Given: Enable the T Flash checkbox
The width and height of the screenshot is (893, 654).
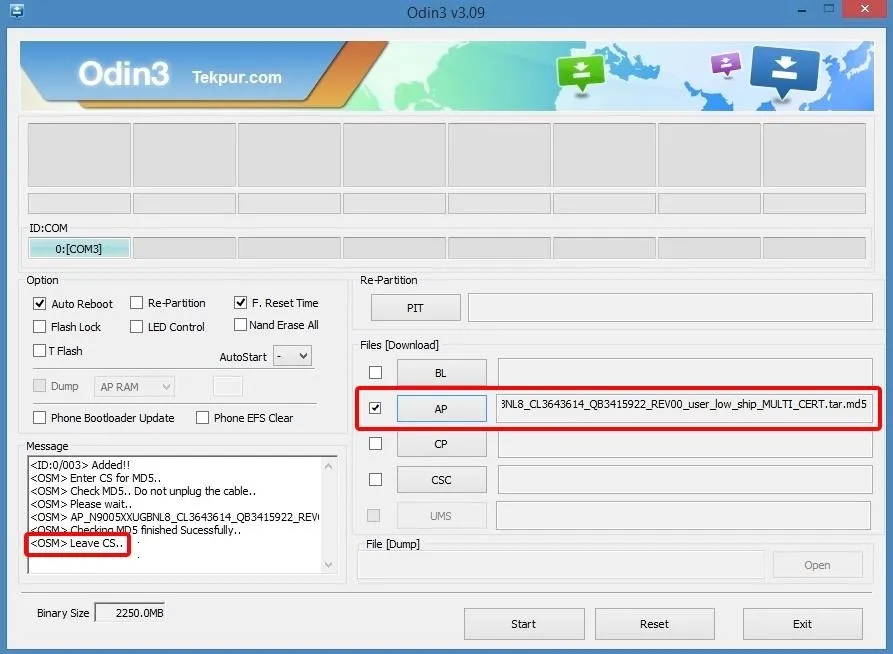Looking at the screenshot, I should tap(39, 350).
